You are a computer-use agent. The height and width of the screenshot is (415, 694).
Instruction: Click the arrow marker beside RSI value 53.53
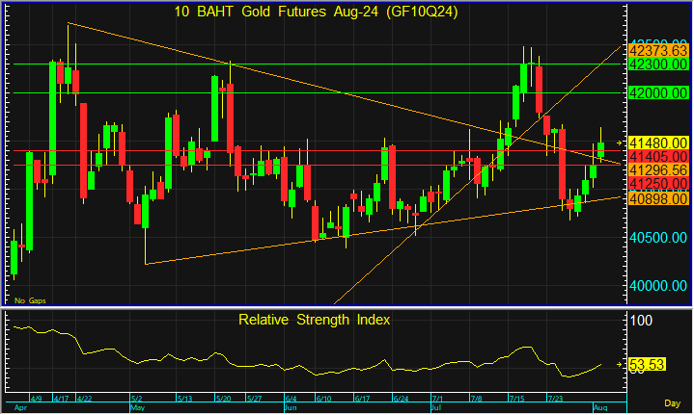point(619,365)
